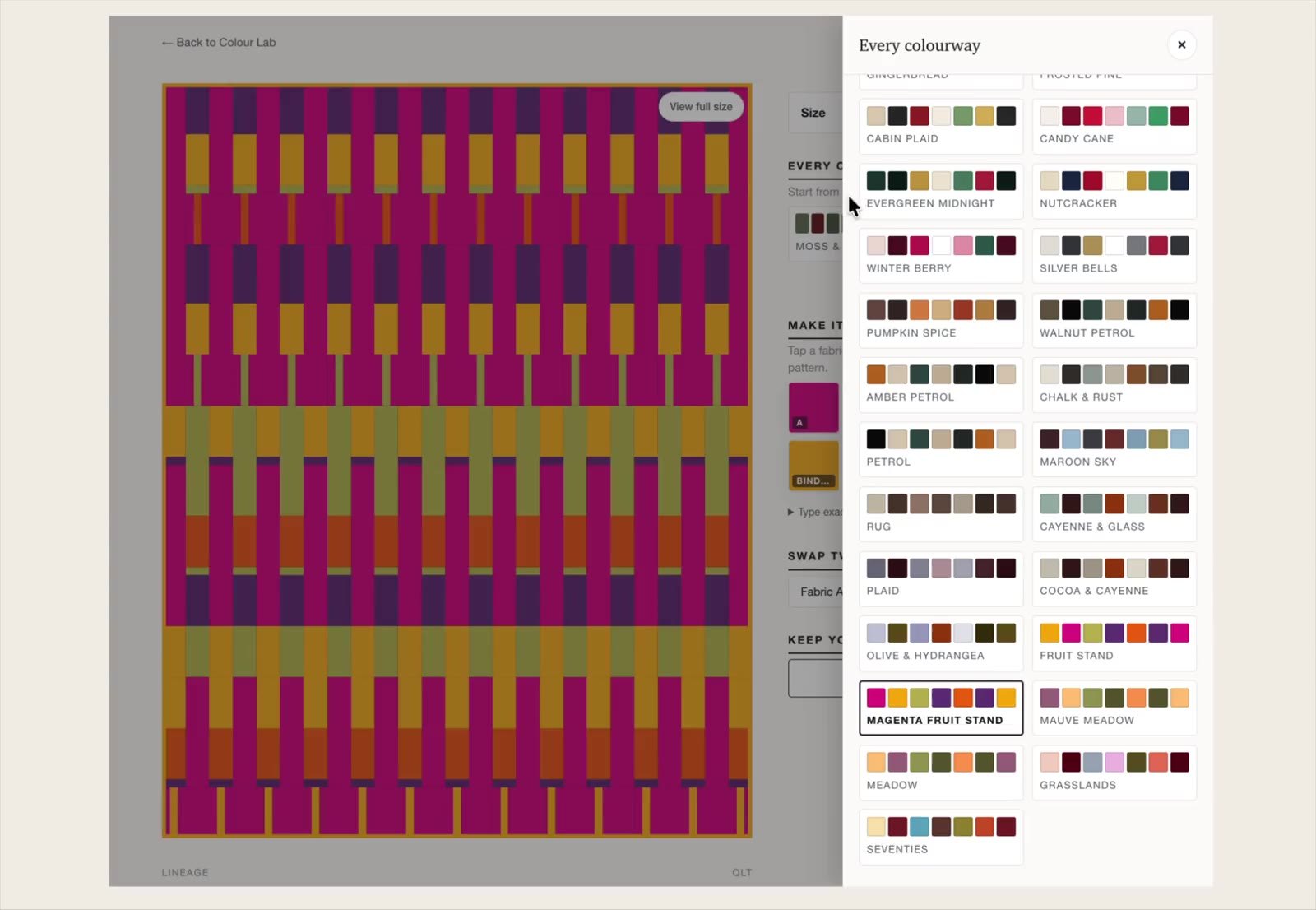1316x910 pixels.
Task: Apply the Plaid colourway
Action: click(941, 579)
